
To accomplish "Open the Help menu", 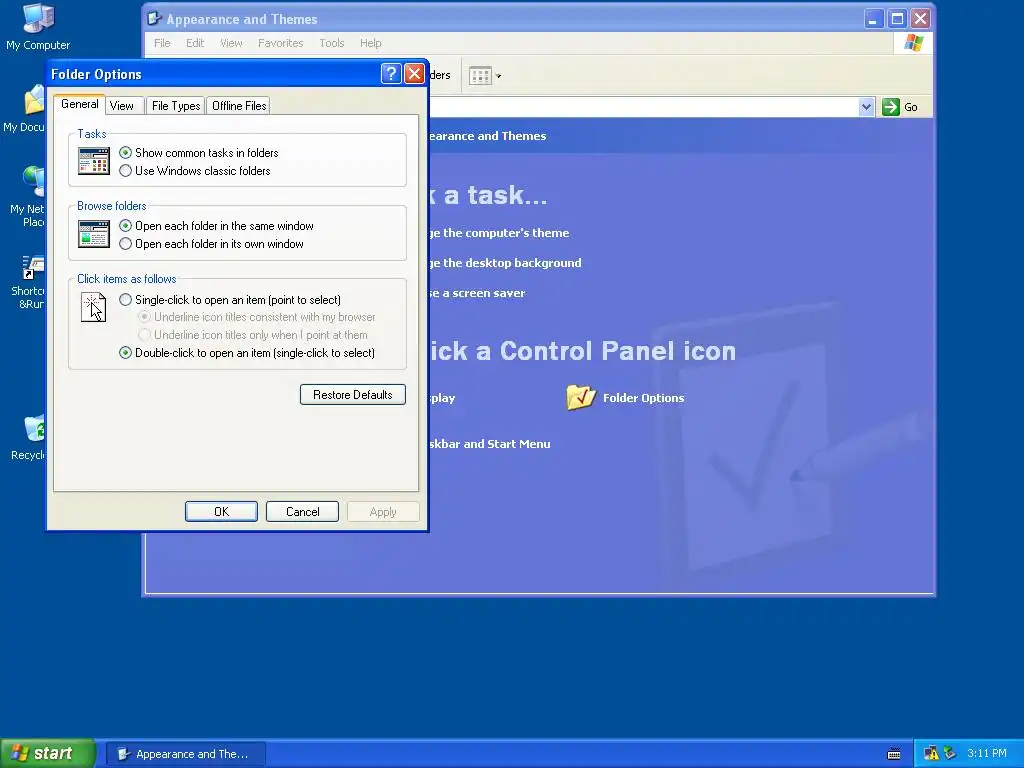I will 370,43.
